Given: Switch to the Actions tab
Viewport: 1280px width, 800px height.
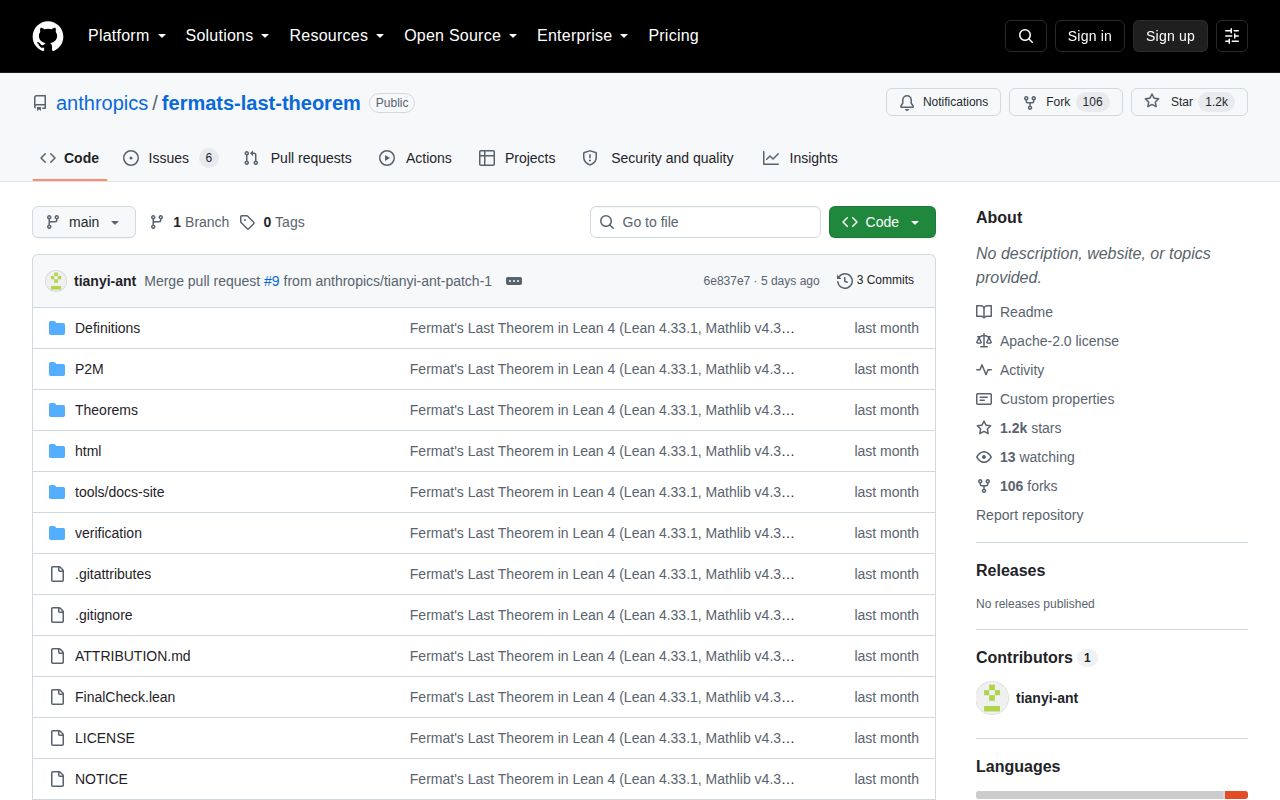Looking at the screenshot, I should coord(416,158).
